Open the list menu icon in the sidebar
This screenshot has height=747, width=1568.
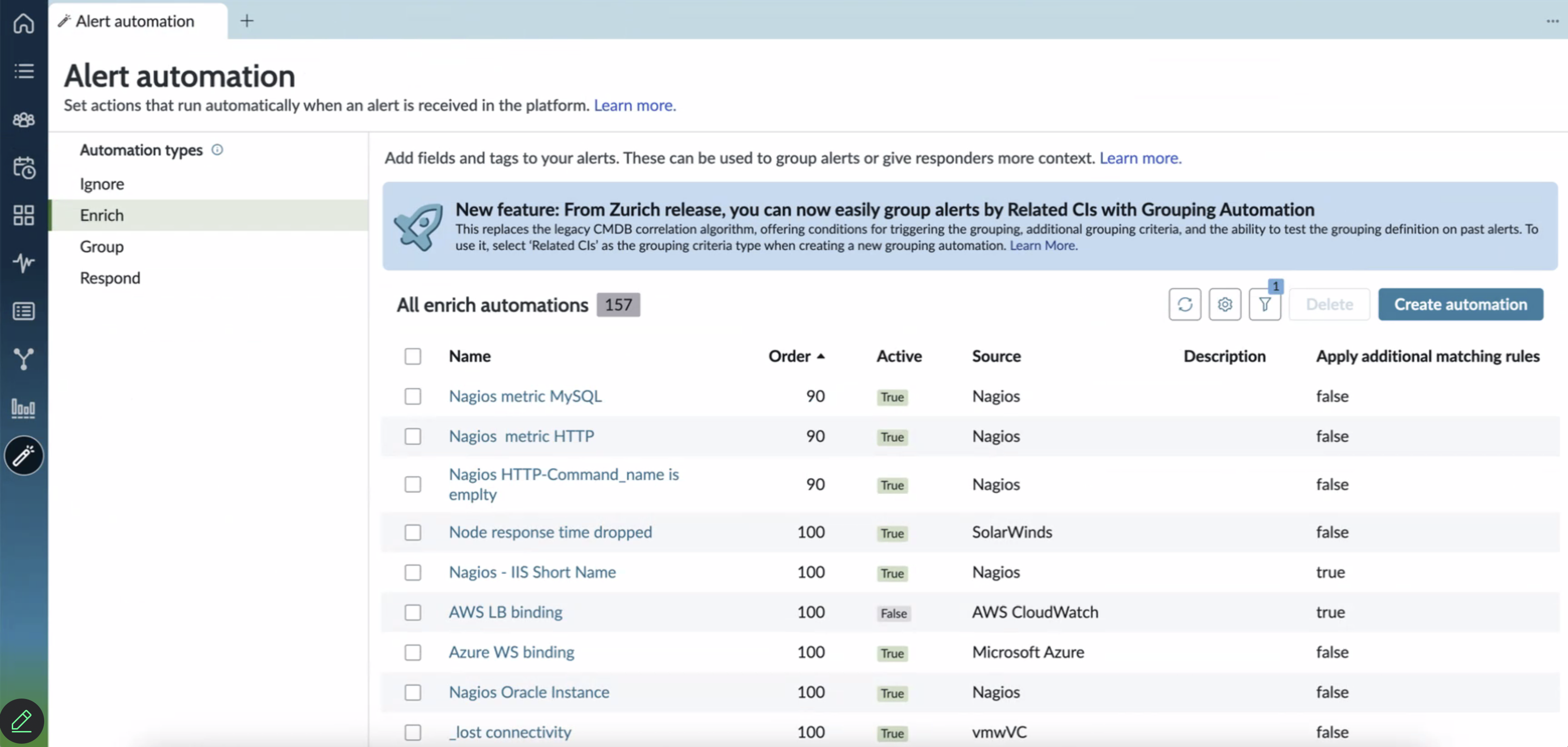point(24,71)
